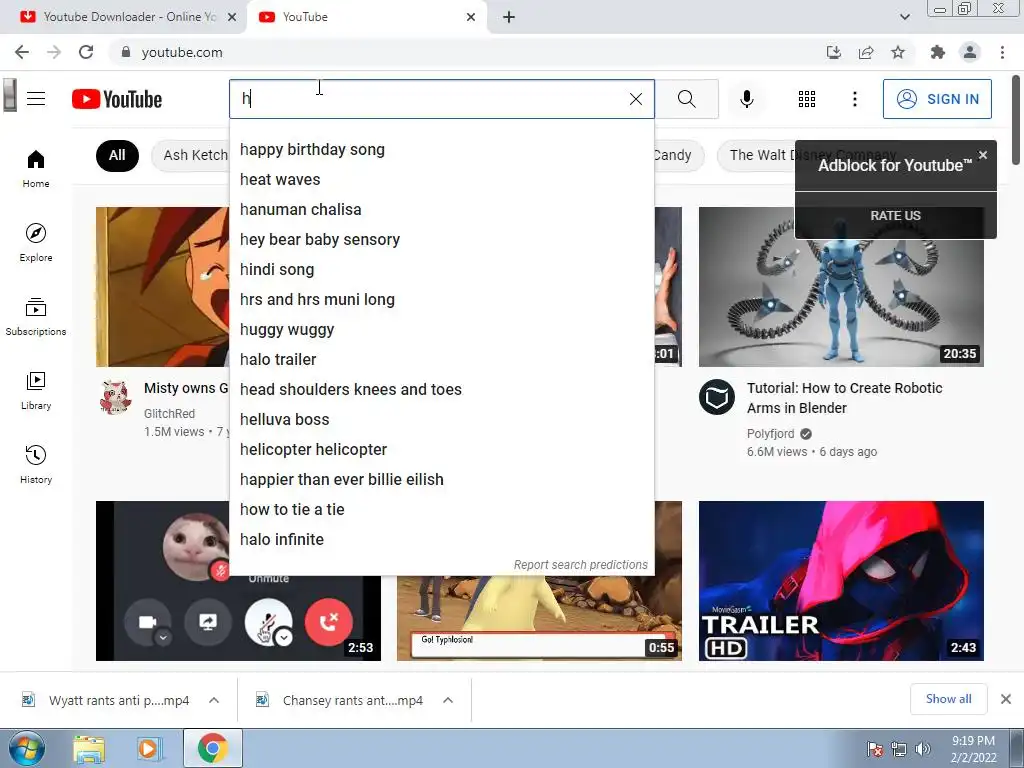Open the Chrome extensions puzzle icon
Screen dimensions: 1024x768
click(938, 52)
